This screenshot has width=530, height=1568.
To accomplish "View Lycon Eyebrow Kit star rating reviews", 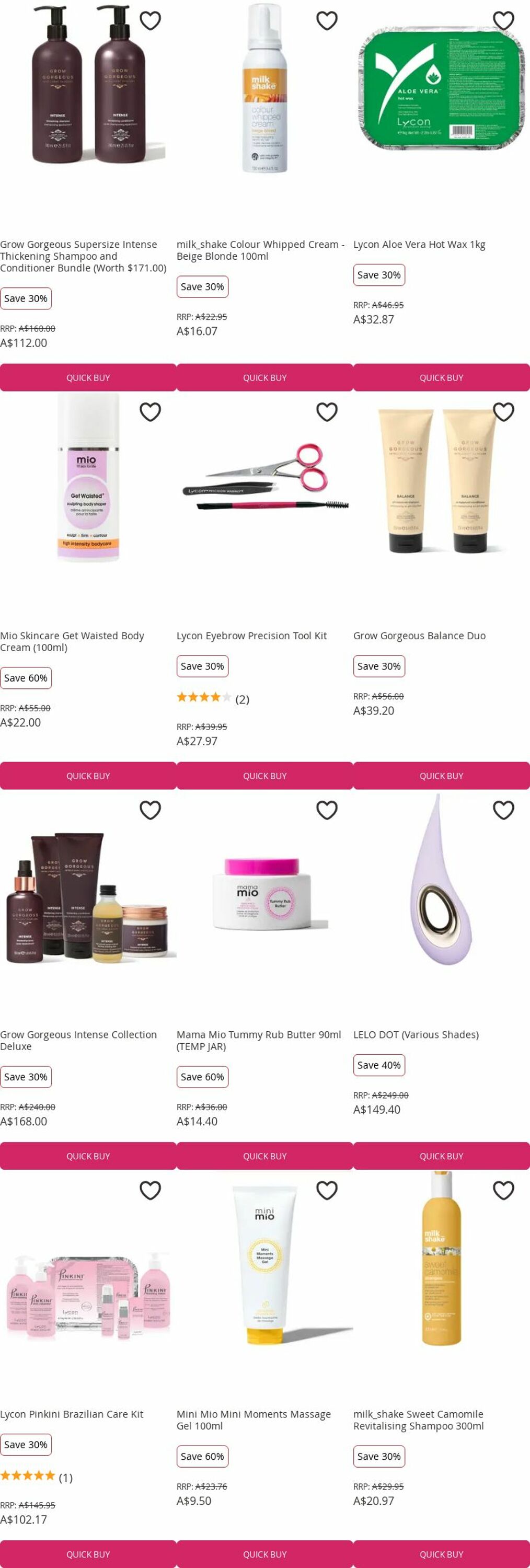I will coord(213,698).
